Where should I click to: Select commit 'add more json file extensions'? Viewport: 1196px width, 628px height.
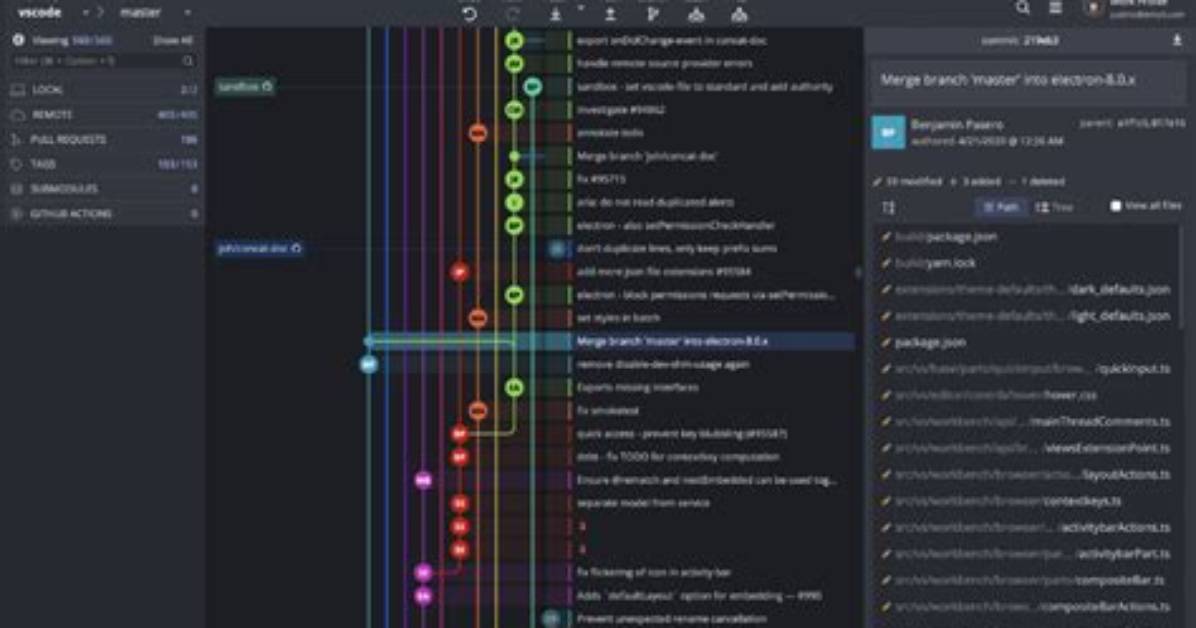[x=664, y=272]
